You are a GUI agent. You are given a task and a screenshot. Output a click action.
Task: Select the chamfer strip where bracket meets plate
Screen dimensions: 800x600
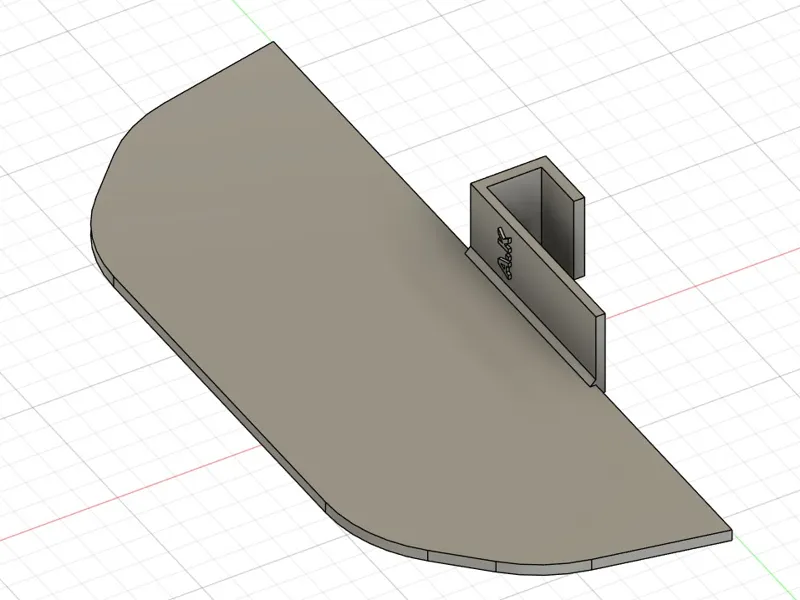(531, 317)
